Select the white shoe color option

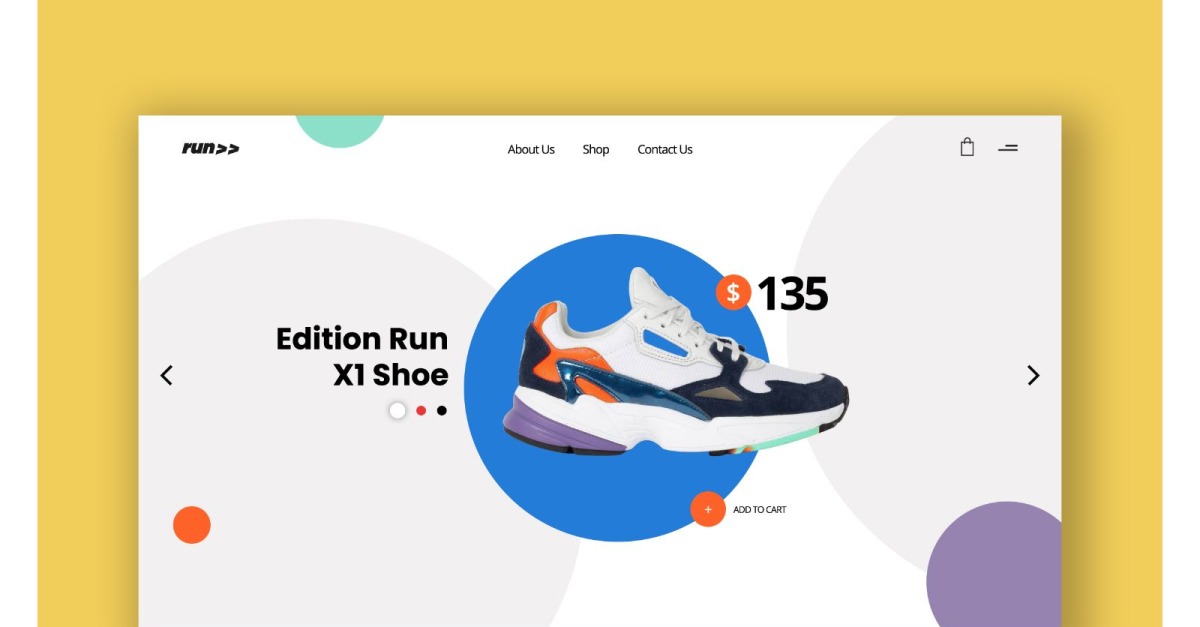pyautogui.click(x=397, y=410)
